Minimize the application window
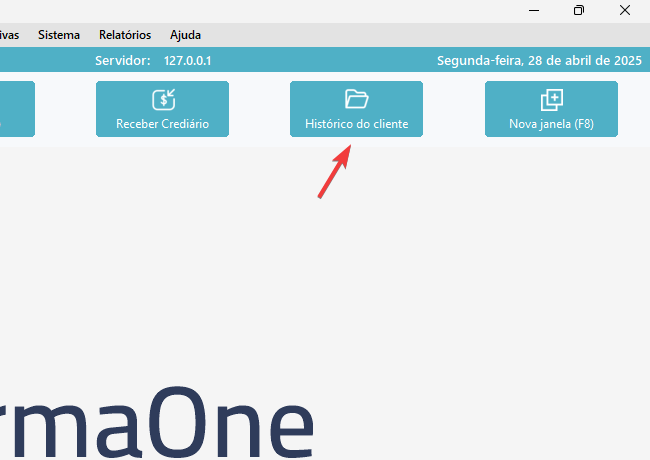 point(534,10)
